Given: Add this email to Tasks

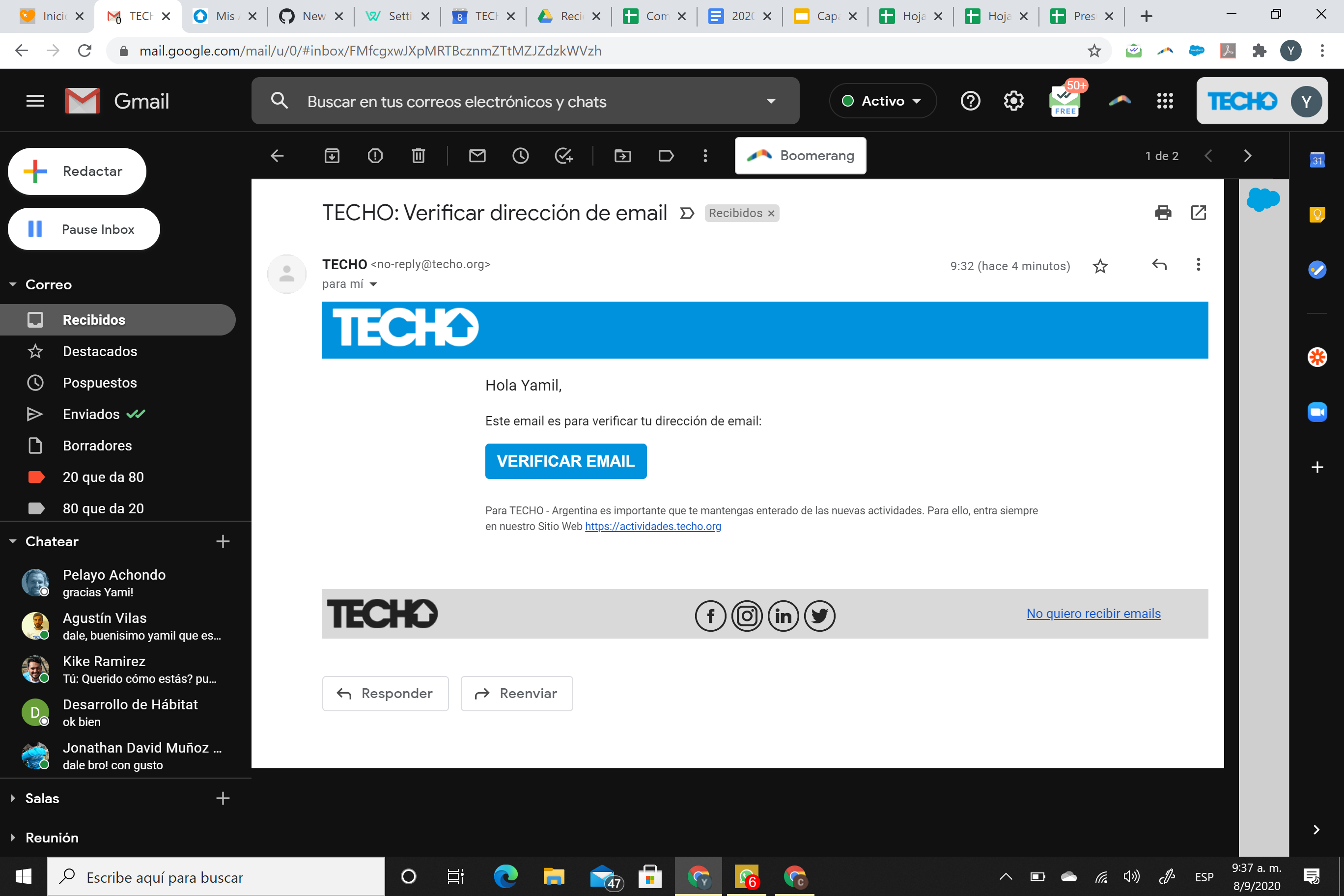Looking at the screenshot, I should click(564, 155).
